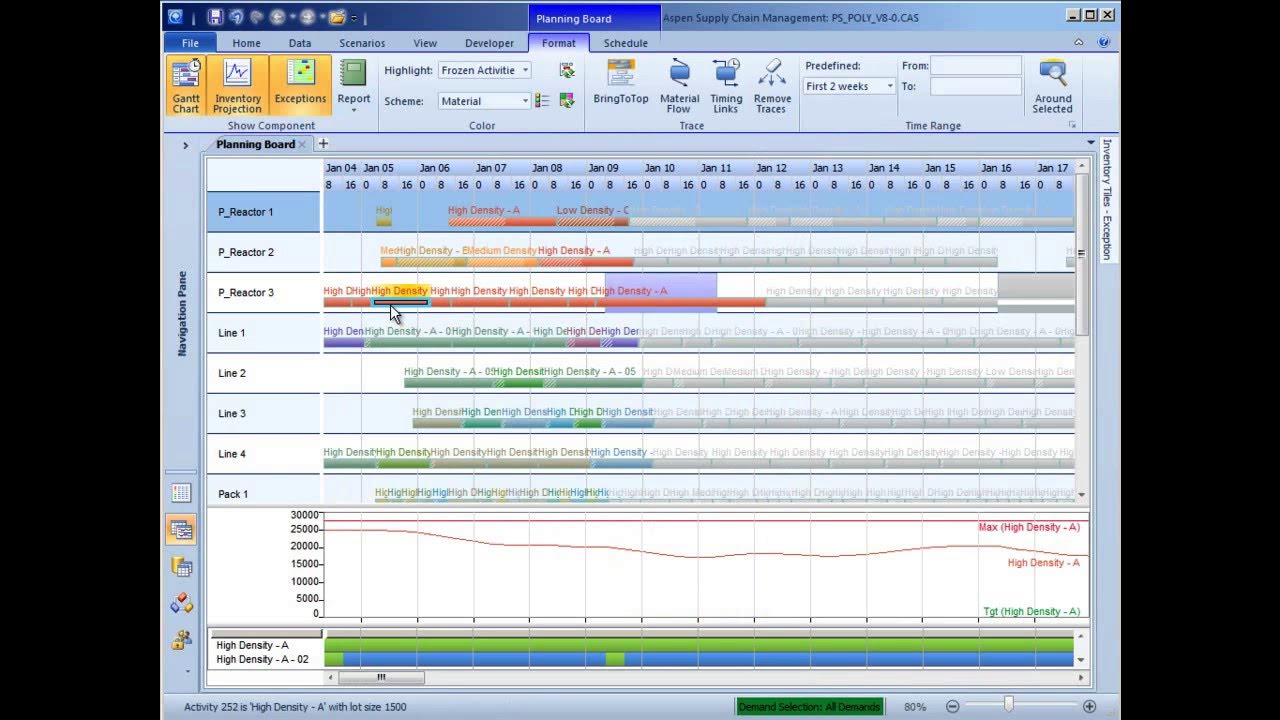Viewport: 1280px width, 720px height.
Task: Open Timing Links tool
Action: click(x=726, y=76)
